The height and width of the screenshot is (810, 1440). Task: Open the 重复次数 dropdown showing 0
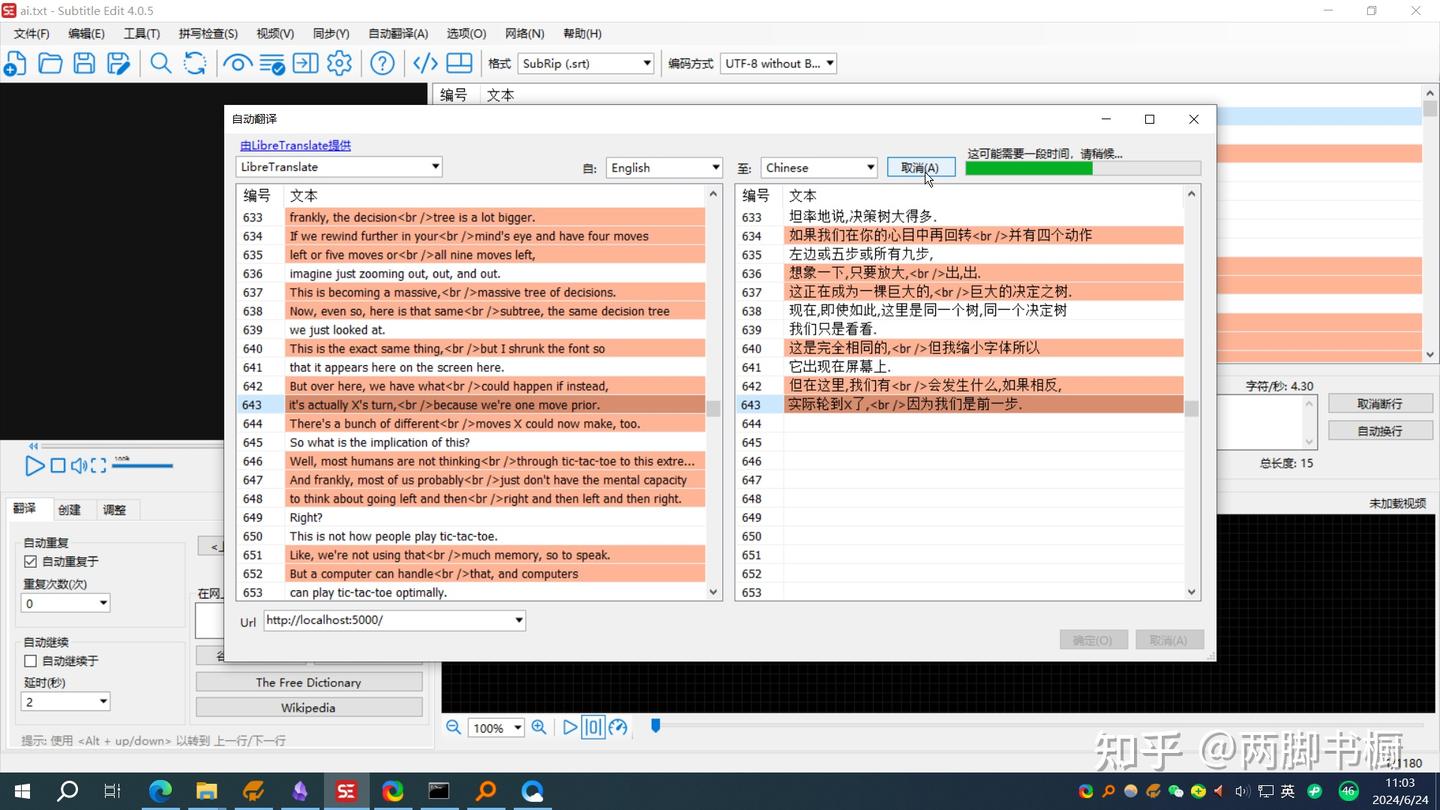(65, 603)
